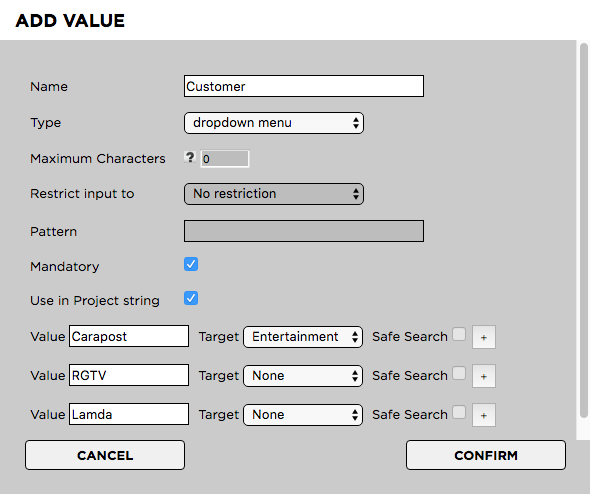Open the Restrict input to dropdown
This screenshot has width=590, height=494.
click(274, 194)
